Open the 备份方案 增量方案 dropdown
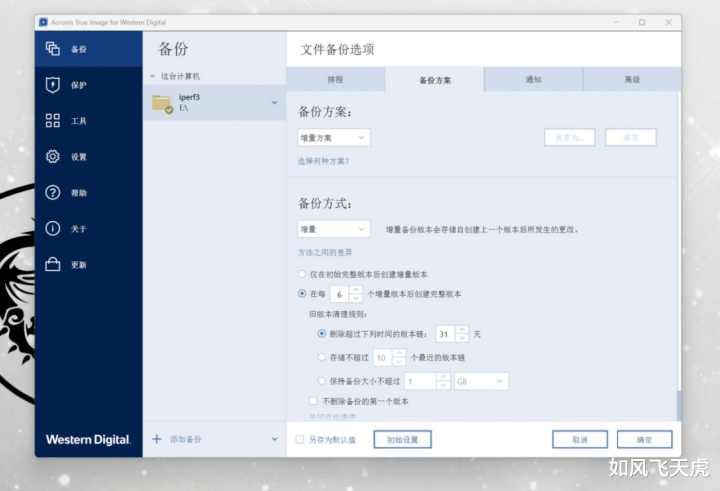Image resolution: width=720 pixels, height=491 pixels. [x=334, y=137]
